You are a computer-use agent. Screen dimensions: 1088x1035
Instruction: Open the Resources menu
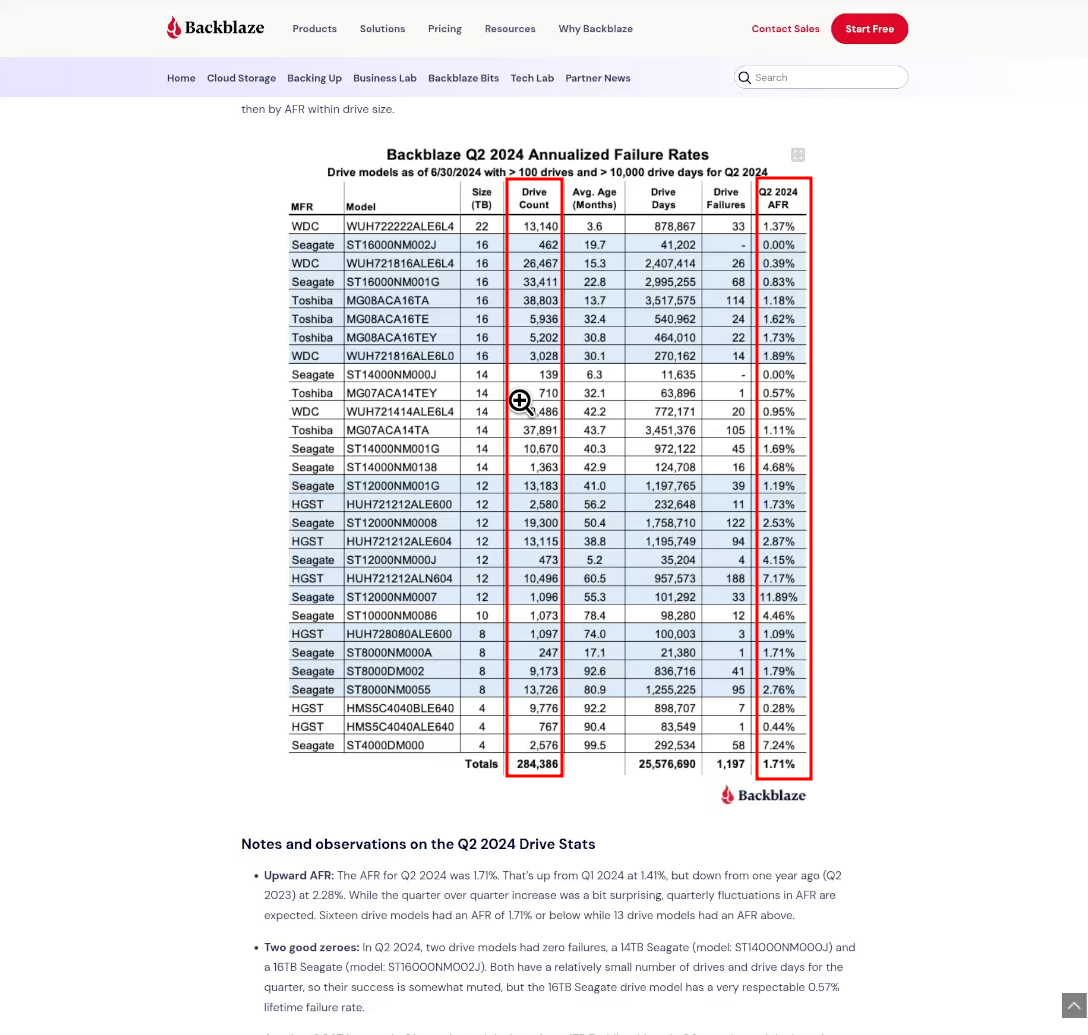point(510,28)
